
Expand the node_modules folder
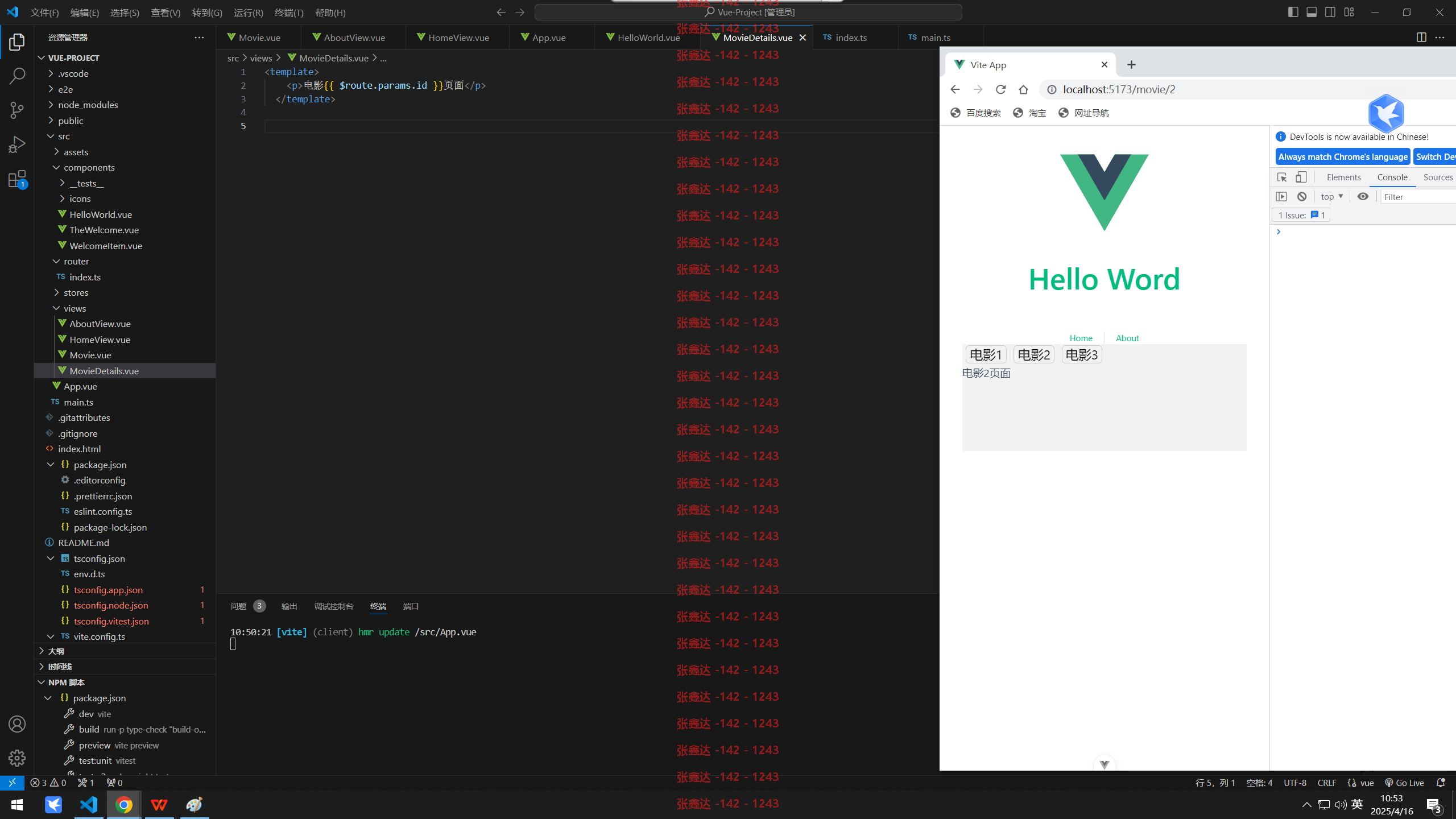click(88, 105)
